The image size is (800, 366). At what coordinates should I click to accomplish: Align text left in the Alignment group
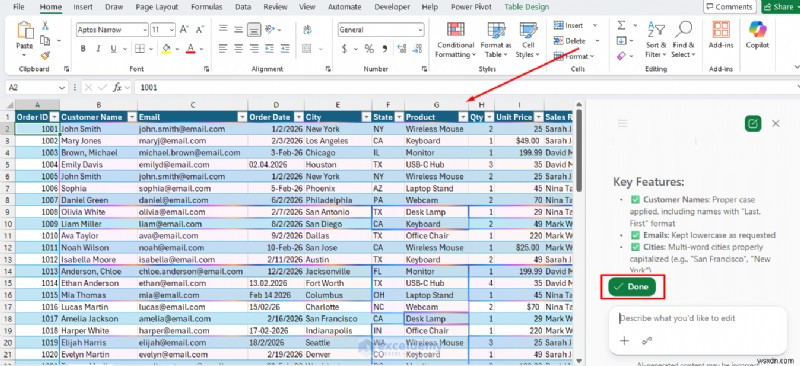coord(223,48)
